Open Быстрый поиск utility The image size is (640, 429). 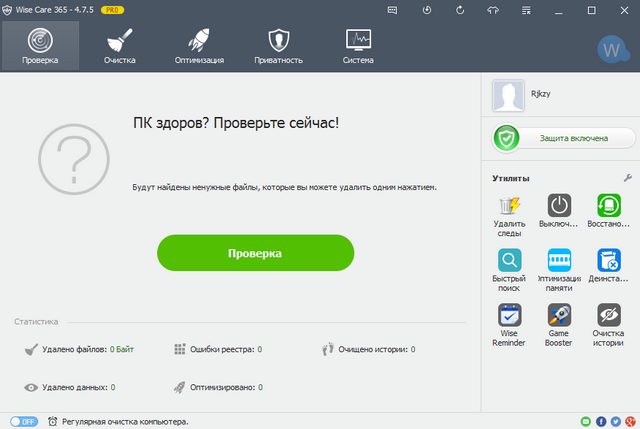(x=509, y=268)
